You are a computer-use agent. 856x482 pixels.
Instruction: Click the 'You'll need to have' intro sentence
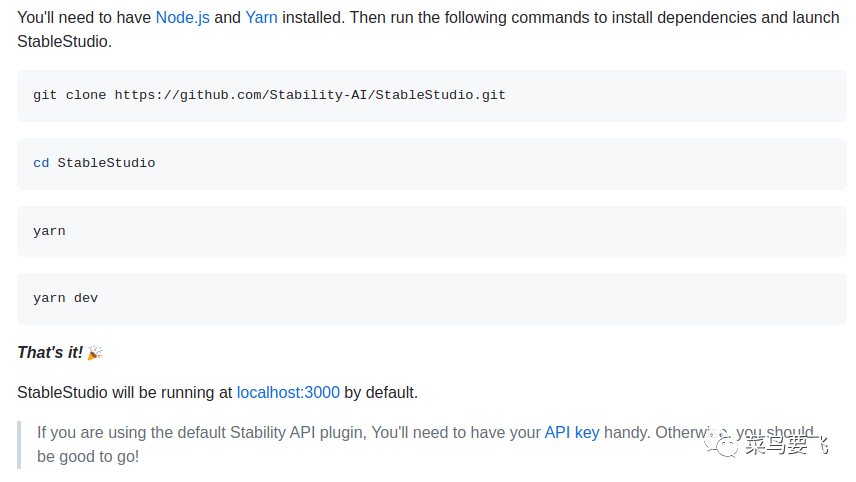(x=428, y=29)
